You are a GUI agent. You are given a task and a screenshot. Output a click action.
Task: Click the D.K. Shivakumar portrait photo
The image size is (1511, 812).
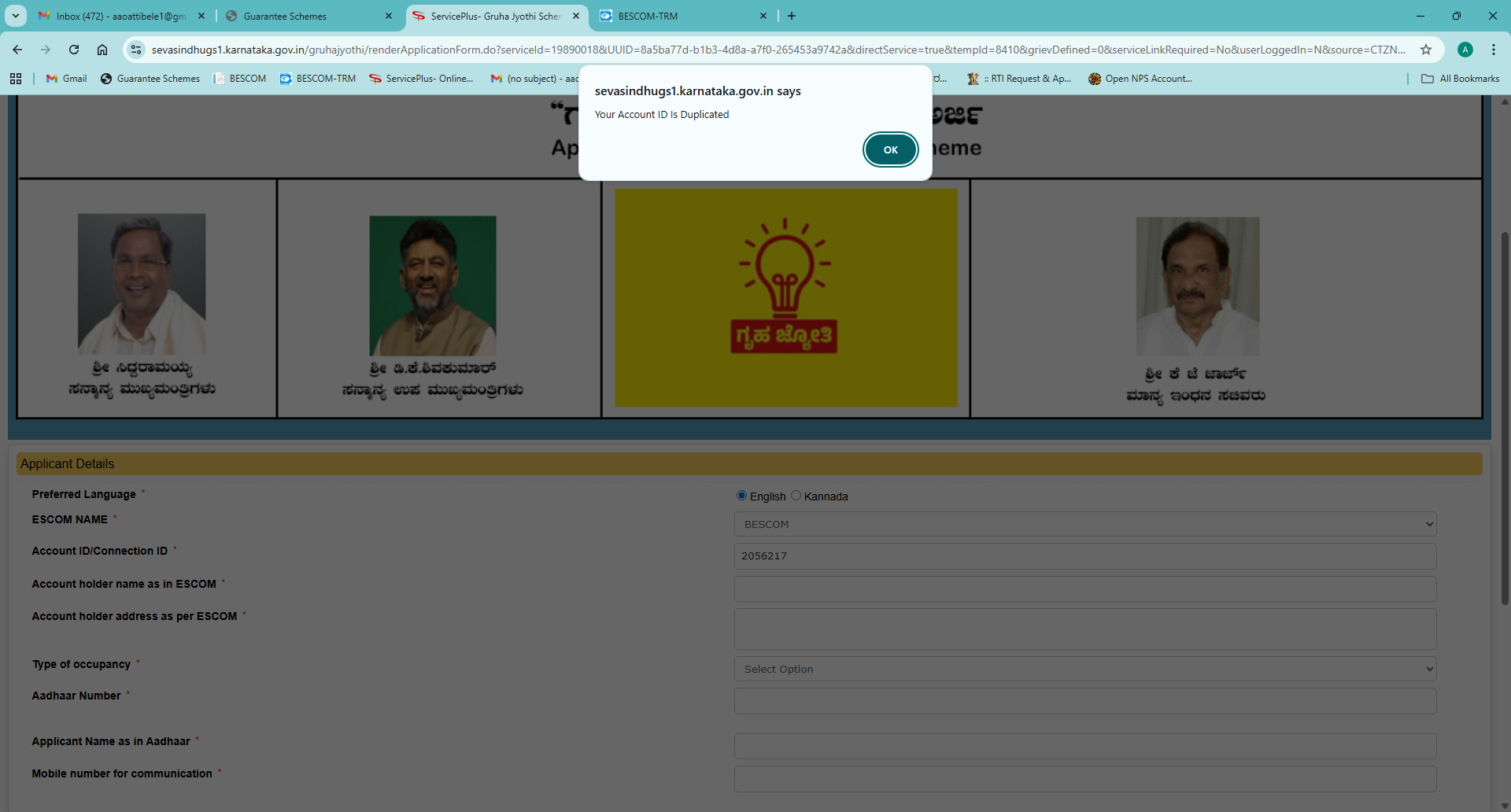pyautogui.click(x=433, y=286)
